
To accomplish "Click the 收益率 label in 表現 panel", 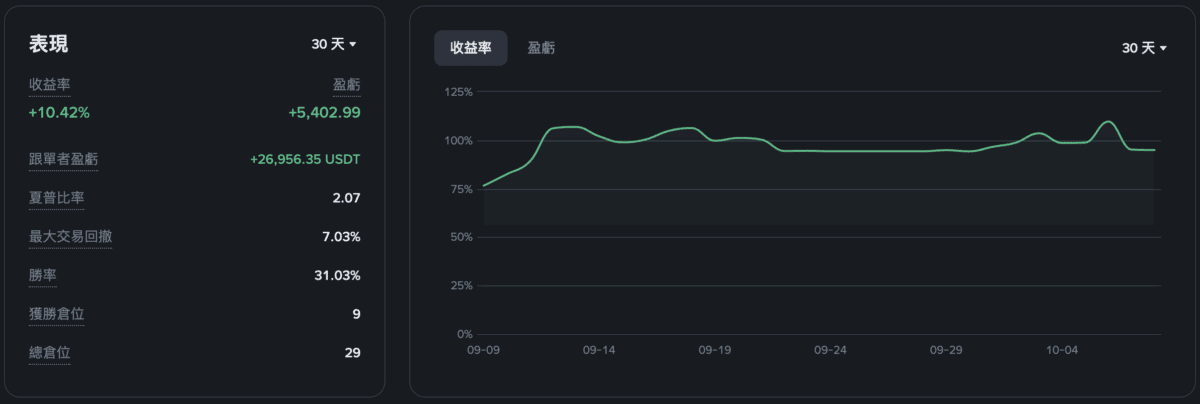I will (x=50, y=85).
